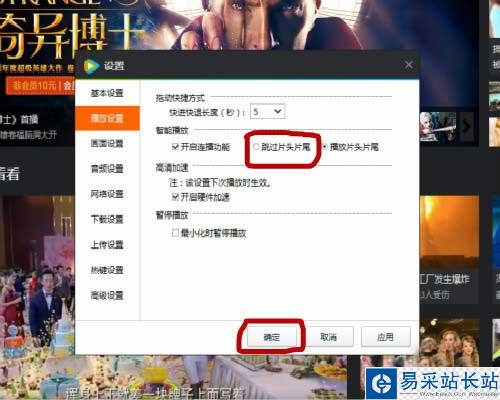Viewport: 500px width, 400px height.
Task: Toggle 开启连播功能 checkbox
Action: 175,147
